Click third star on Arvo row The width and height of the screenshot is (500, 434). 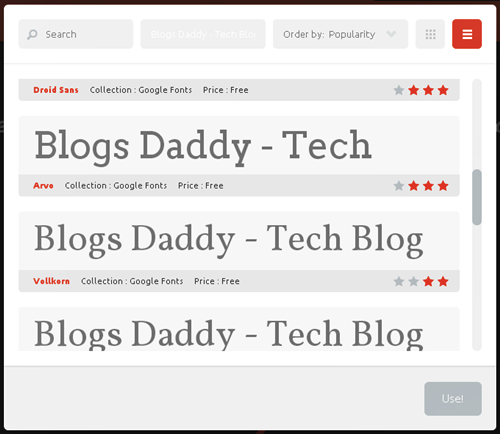pos(428,186)
